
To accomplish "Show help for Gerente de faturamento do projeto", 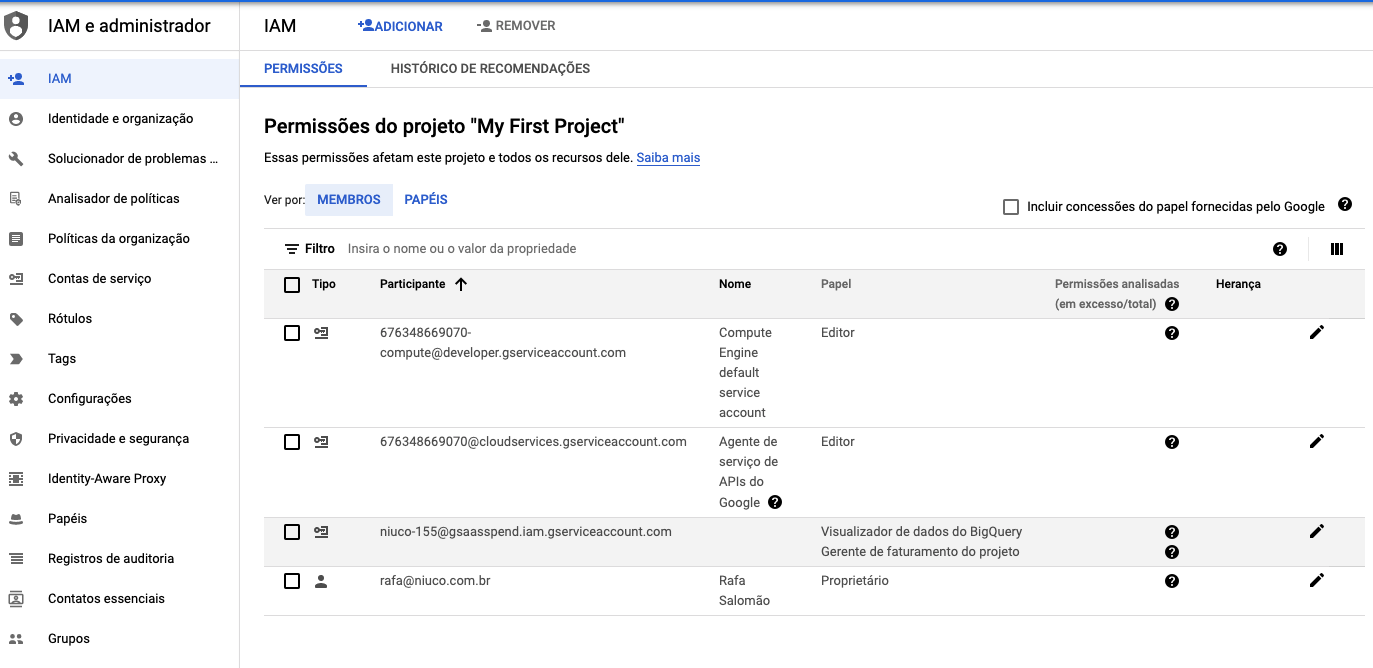I will 1172,552.
